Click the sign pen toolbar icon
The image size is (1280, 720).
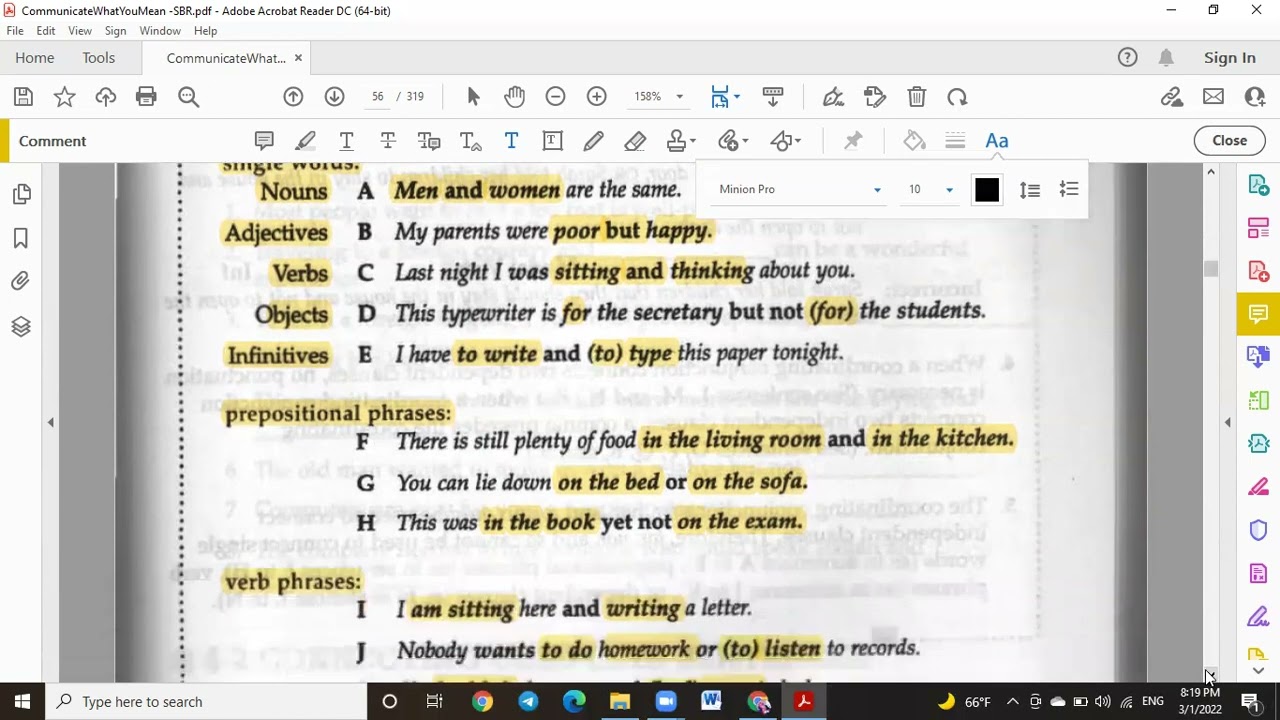[x=833, y=97]
